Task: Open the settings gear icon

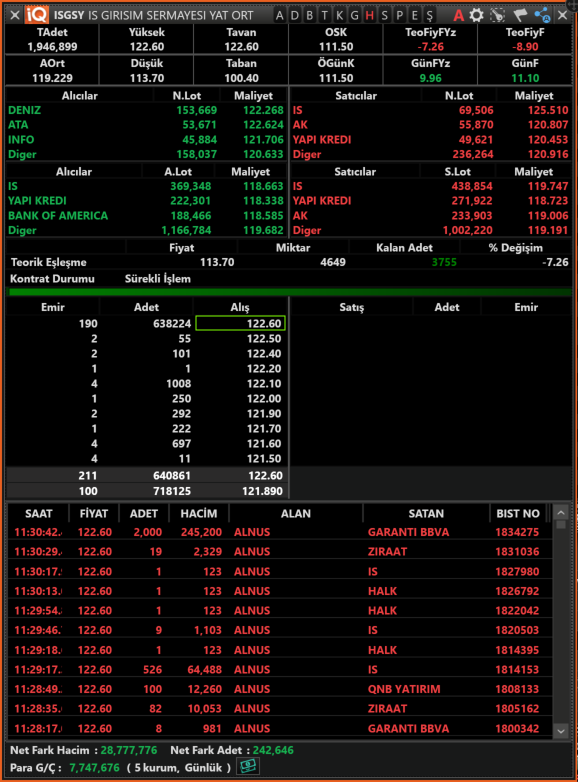Action: point(477,15)
